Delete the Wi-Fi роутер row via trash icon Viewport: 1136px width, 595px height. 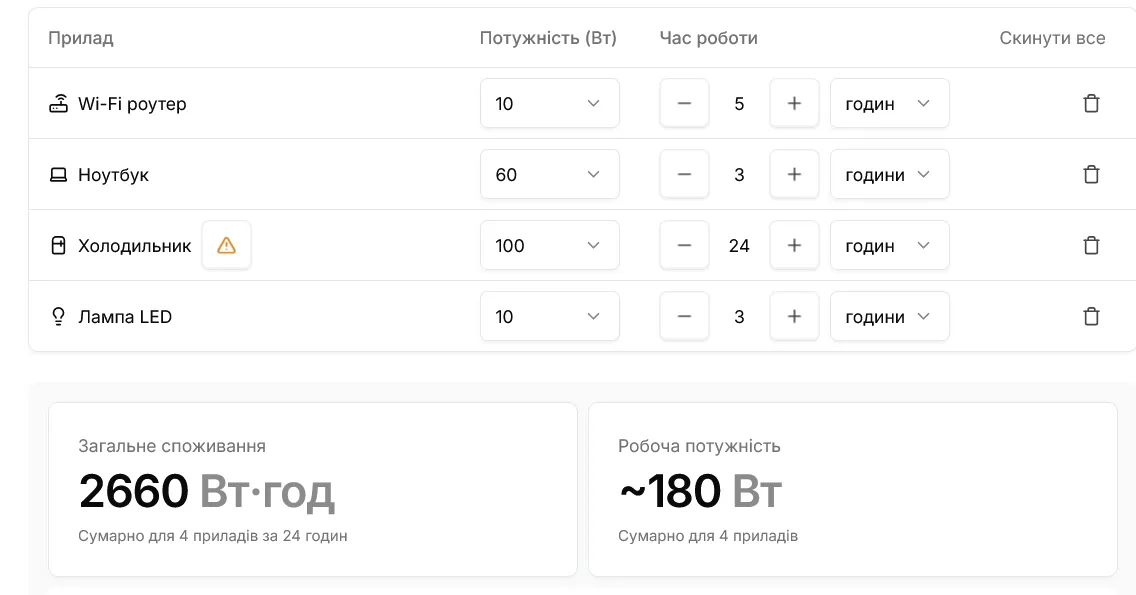[x=1091, y=103]
